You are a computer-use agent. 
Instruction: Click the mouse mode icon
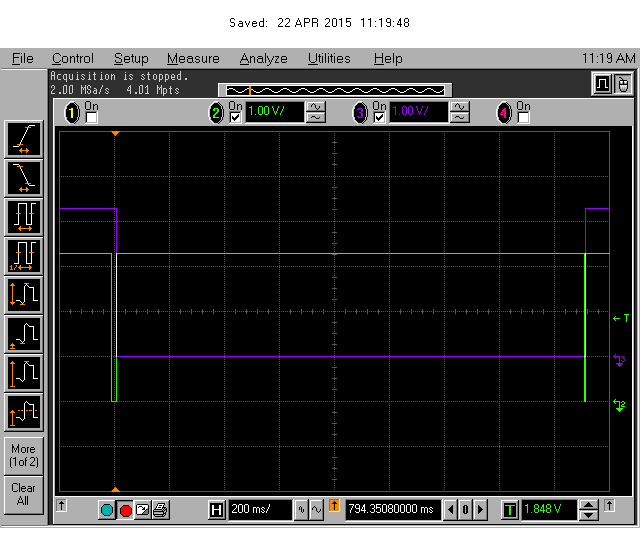[623, 84]
